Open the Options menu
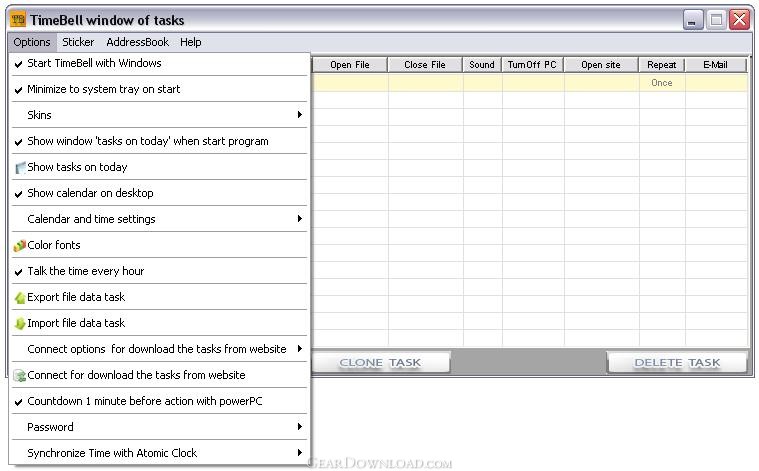Screen dimensions: 759x471 click(x=32, y=42)
